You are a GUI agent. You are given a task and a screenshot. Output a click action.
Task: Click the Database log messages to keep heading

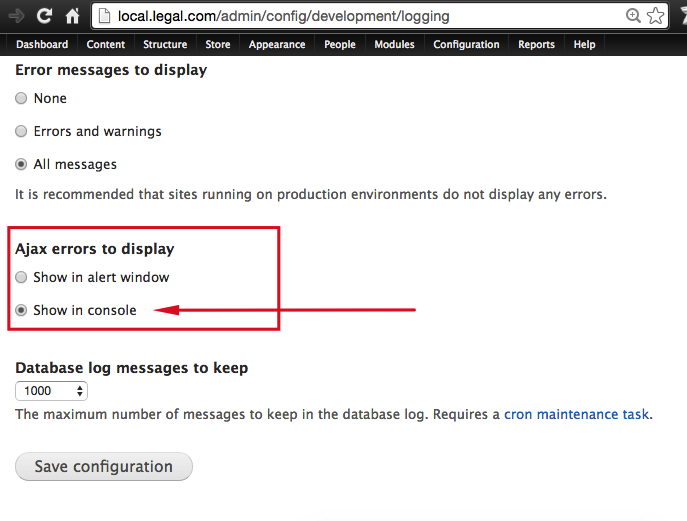(131, 368)
